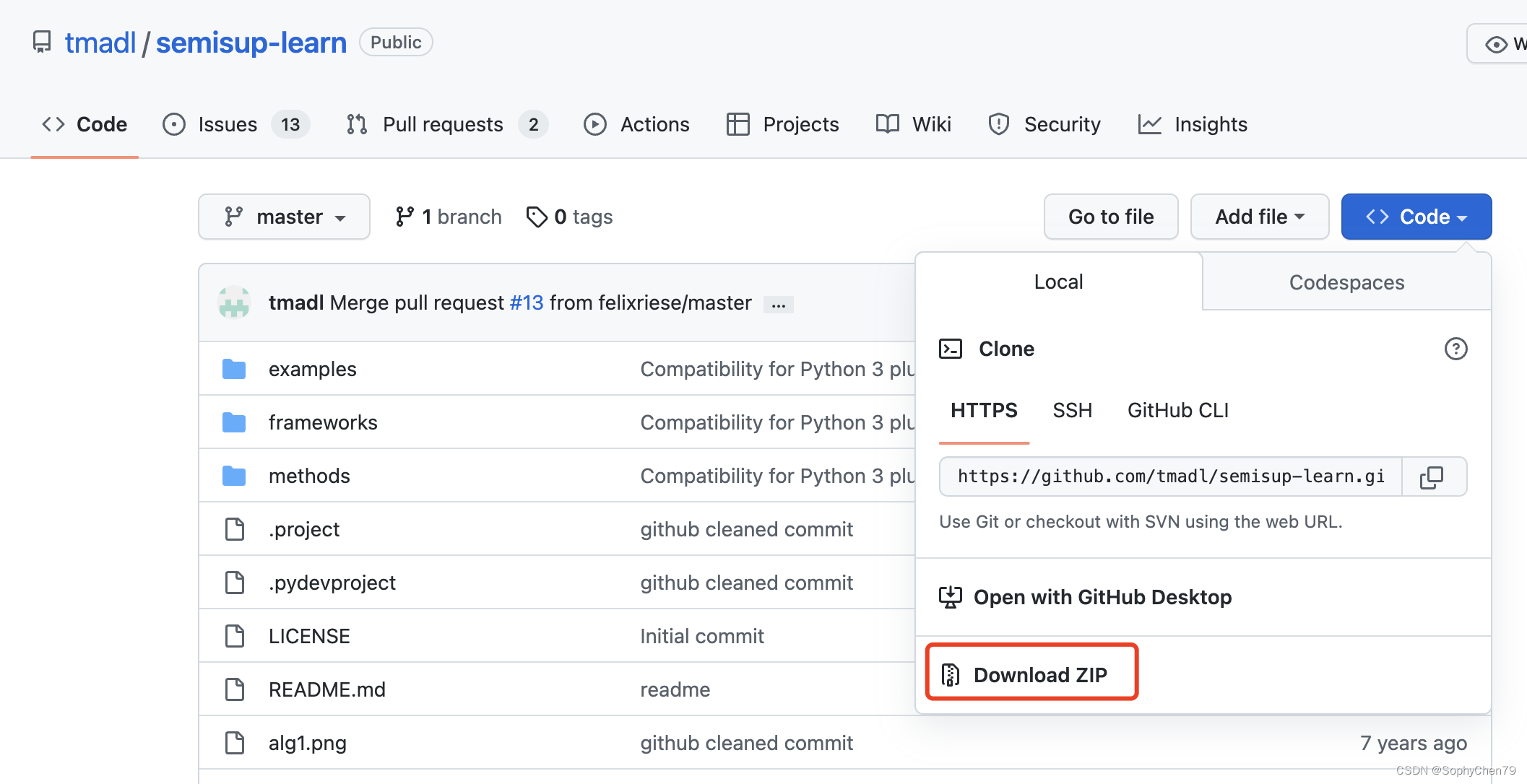View the 1 branch link
Image resolution: width=1527 pixels, height=784 pixels.
coord(449,217)
